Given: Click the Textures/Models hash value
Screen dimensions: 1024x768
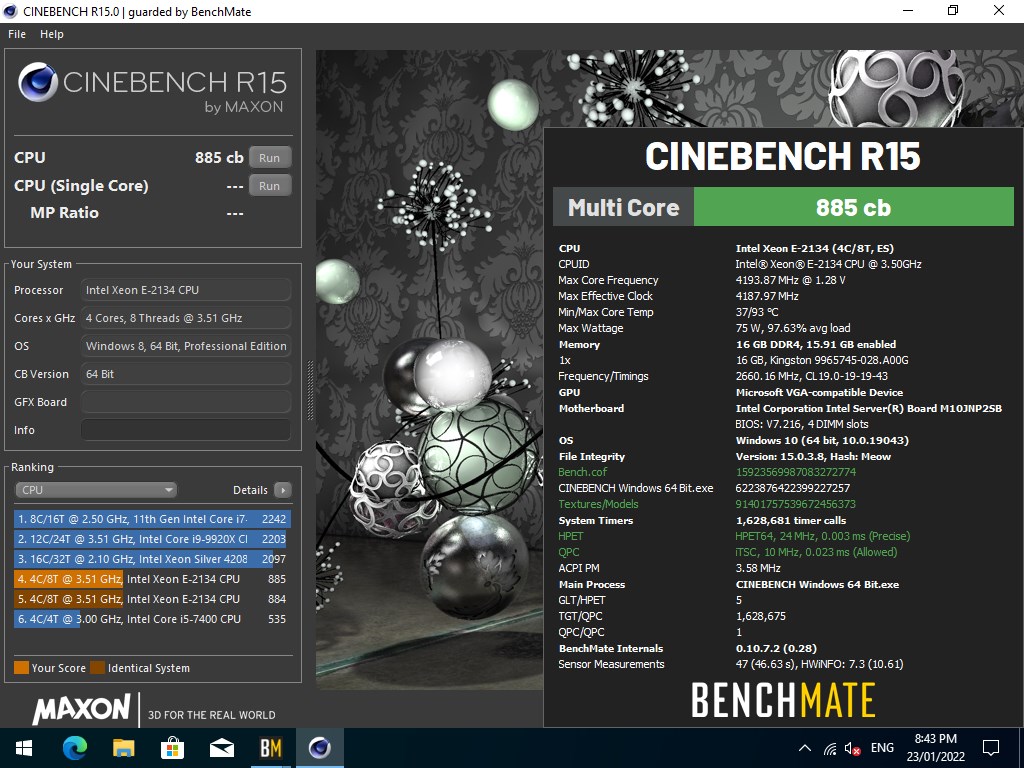Looking at the screenshot, I should [x=795, y=504].
